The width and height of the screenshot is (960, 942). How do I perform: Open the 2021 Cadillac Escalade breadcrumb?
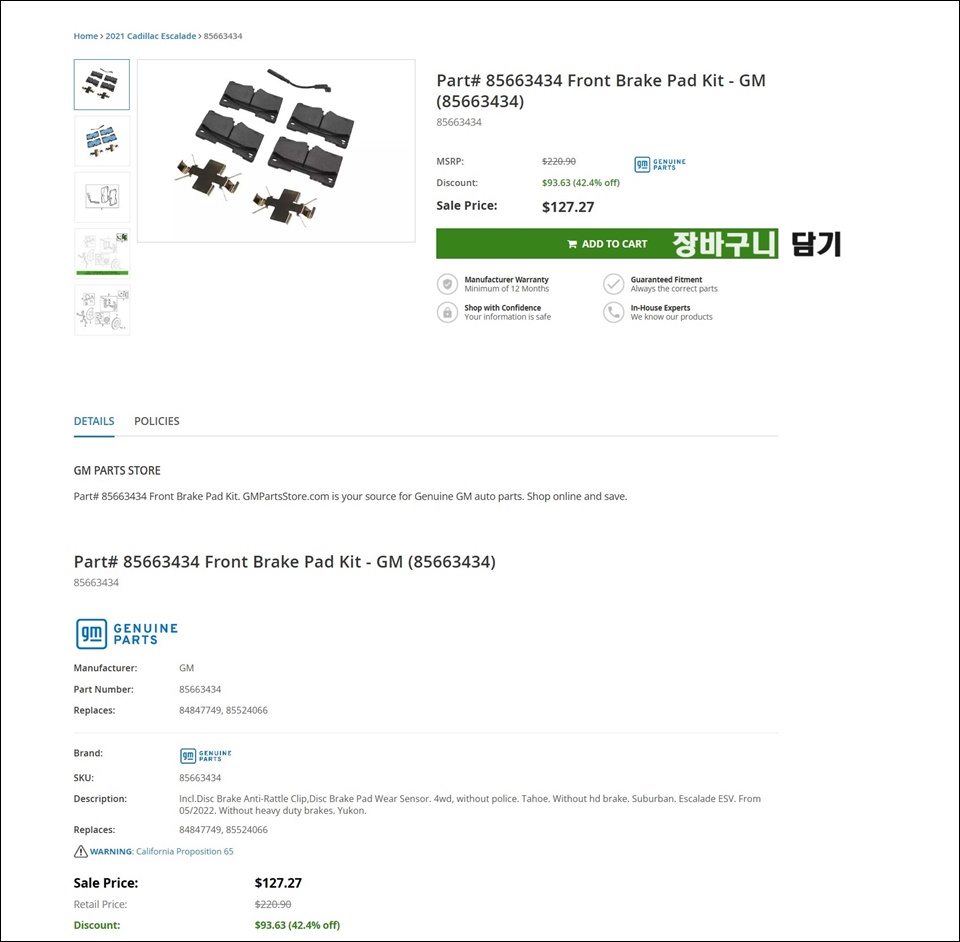[151, 36]
